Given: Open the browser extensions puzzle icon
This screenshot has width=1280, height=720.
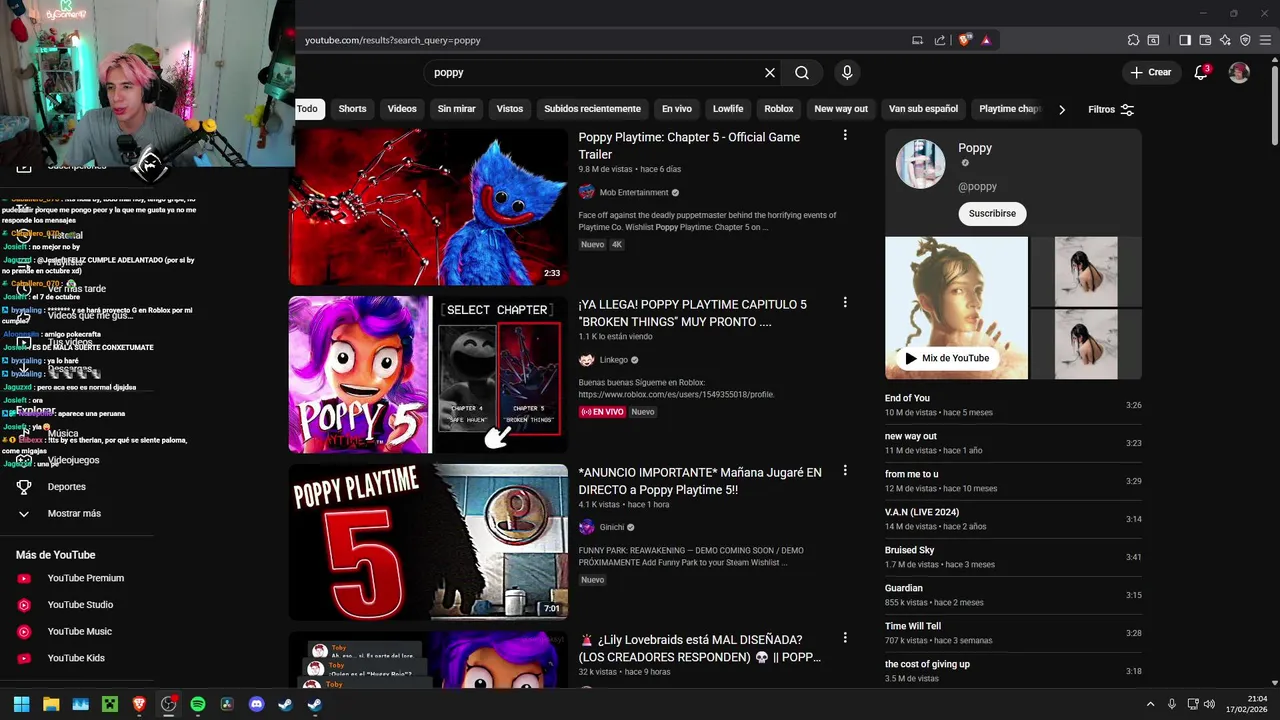Looking at the screenshot, I should coord(1133,40).
